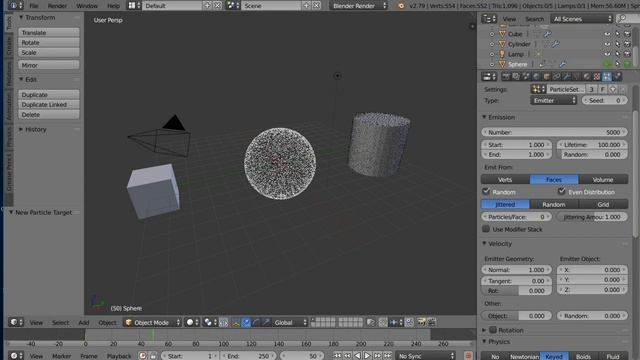Open the No Sync playback dropdown

[426, 356]
